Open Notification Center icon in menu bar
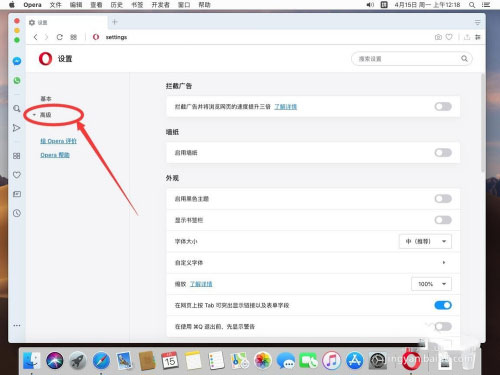Image resolution: width=500 pixels, height=375 pixels. pyautogui.click(x=486, y=5)
